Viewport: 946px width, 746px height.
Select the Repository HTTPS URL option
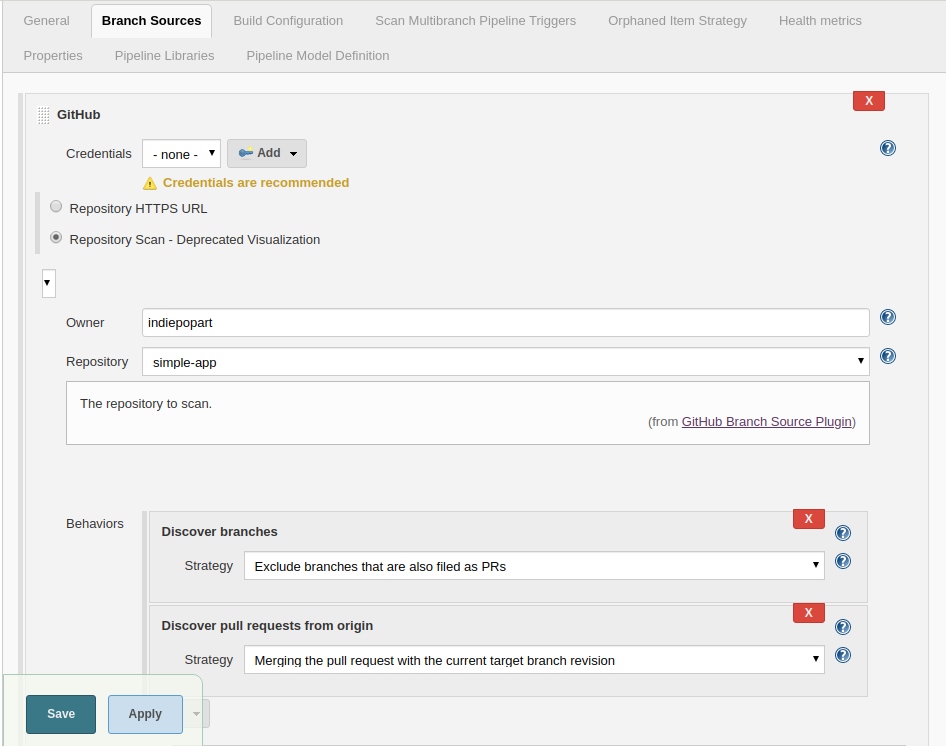(x=56, y=207)
